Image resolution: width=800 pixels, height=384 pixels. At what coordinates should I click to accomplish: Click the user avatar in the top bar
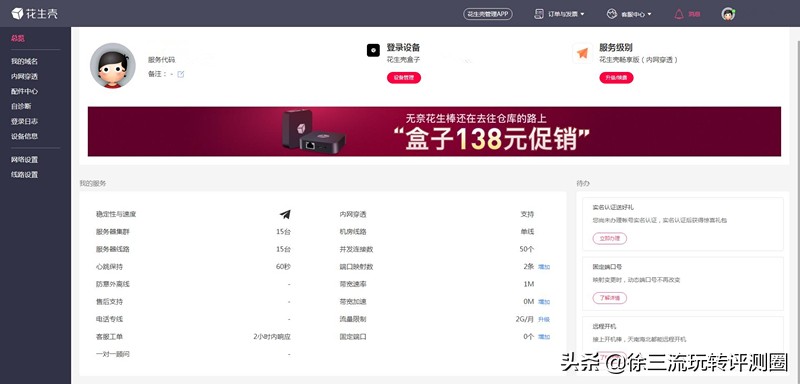(x=728, y=14)
